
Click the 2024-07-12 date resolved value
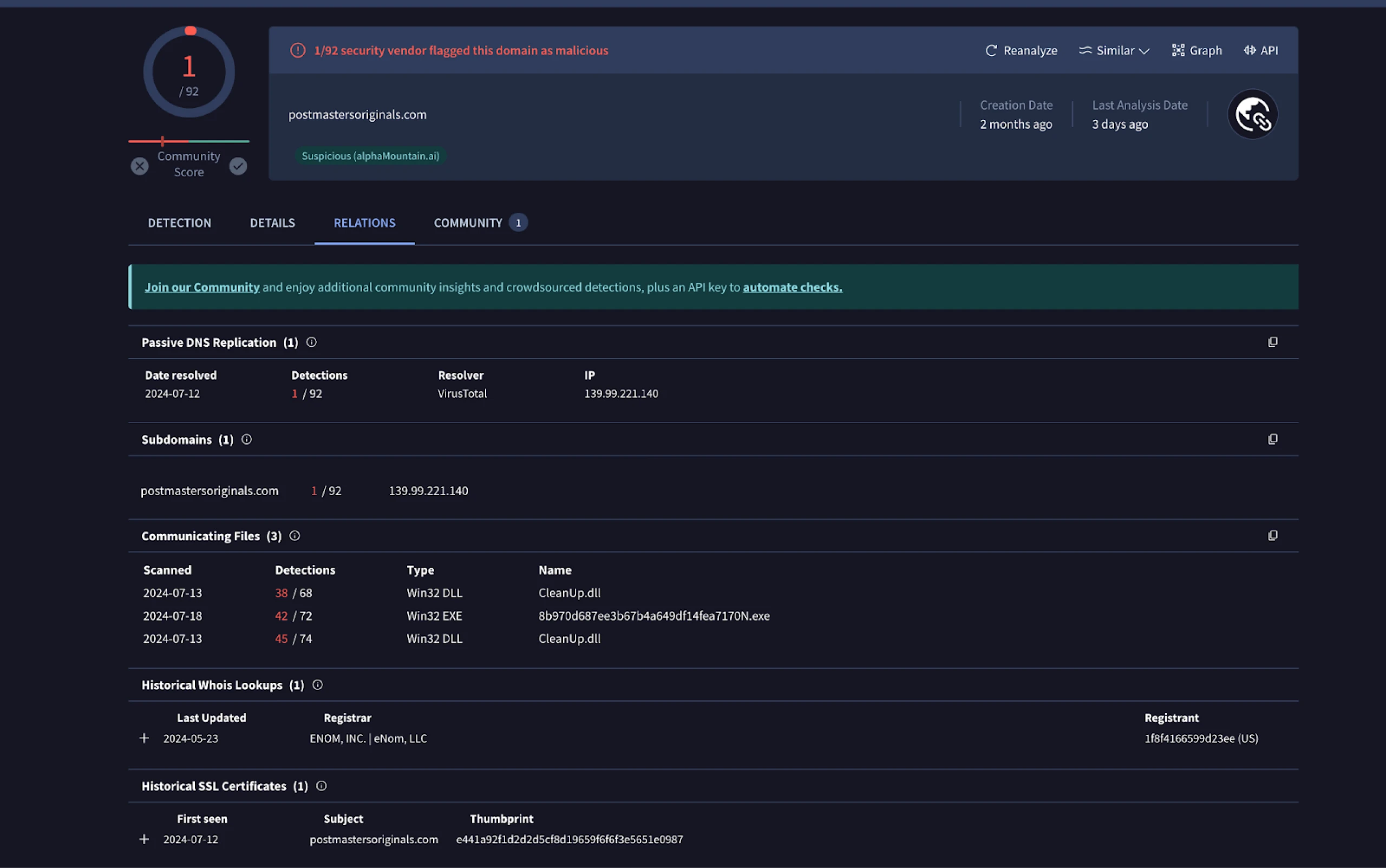172,394
